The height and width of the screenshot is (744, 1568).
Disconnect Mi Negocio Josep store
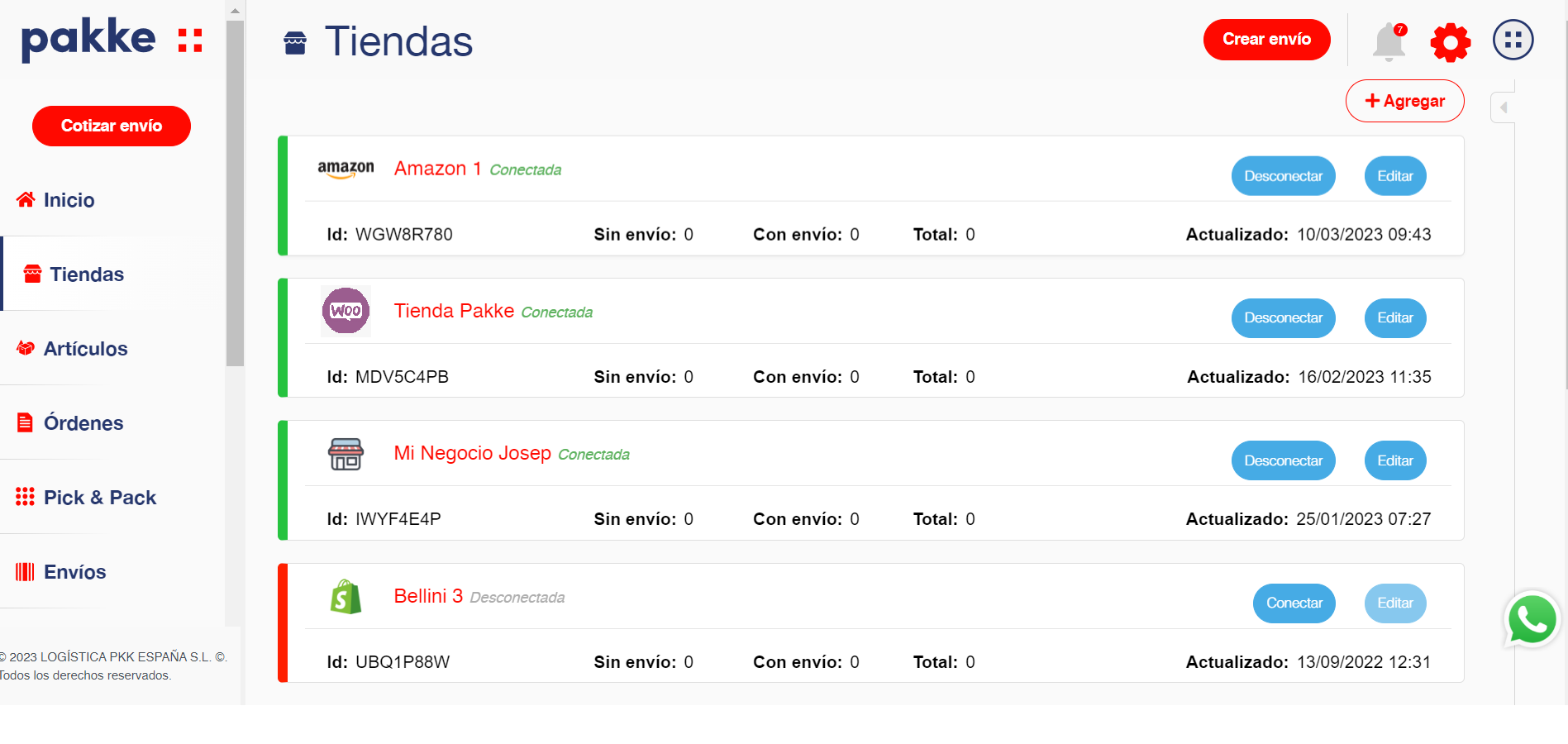tap(1283, 460)
